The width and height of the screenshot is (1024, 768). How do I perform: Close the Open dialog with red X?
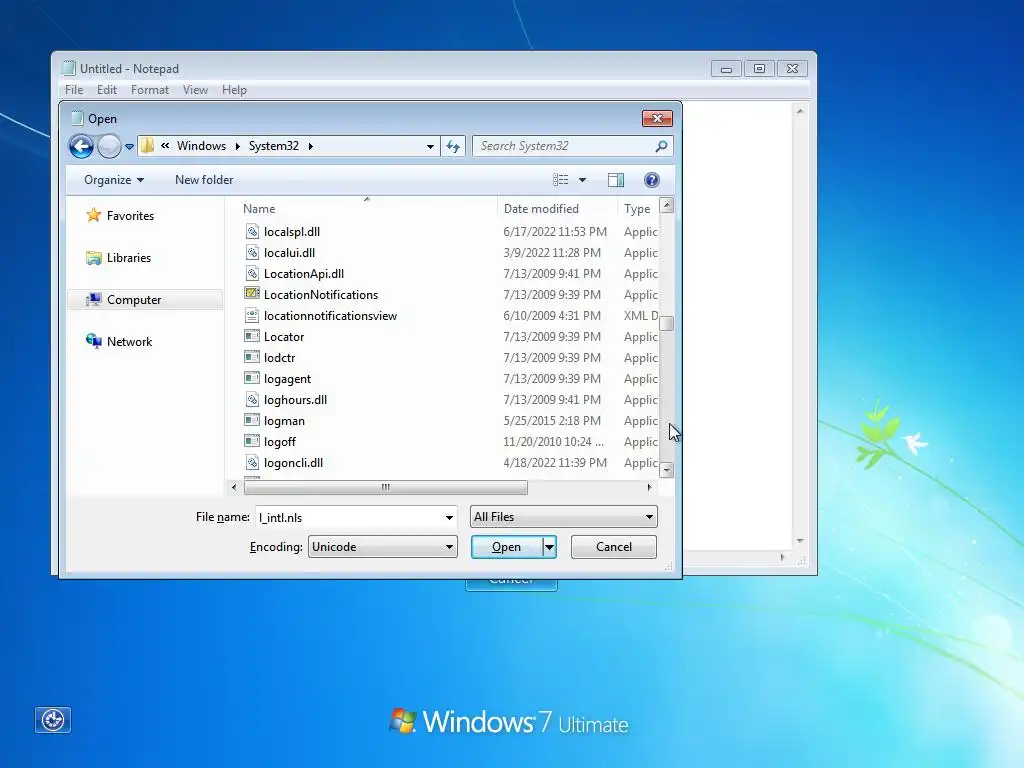pyautogui.click(x=658, y=118)
